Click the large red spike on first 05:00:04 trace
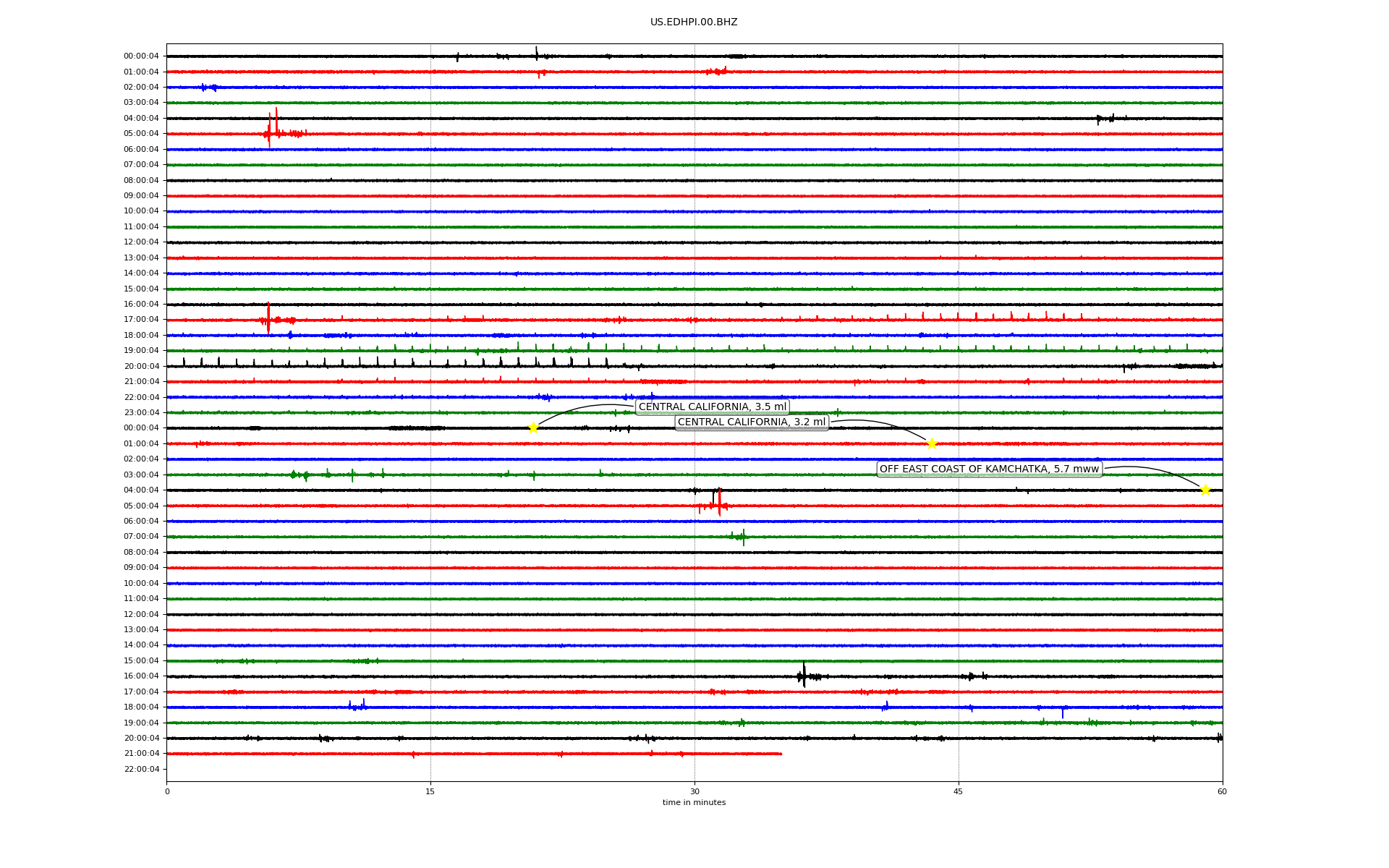The height and width of the screenshot is (868, 1389). [270, 130]
